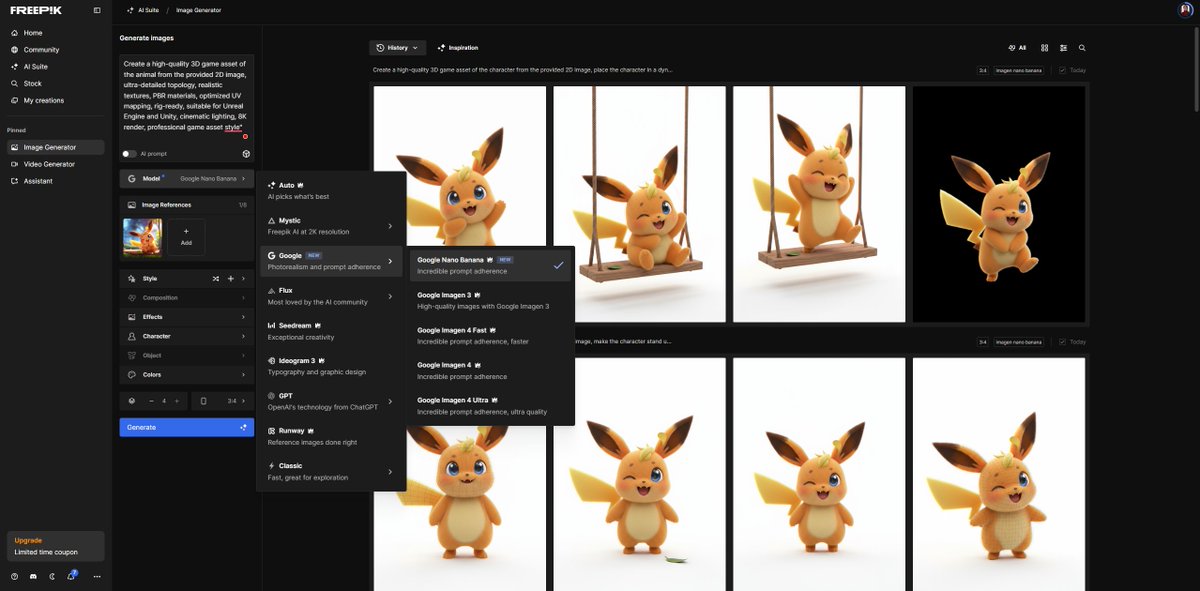The width and height of the screenshot is (1200, 591).
Task: Expand the Object section
Action: click(x=186, y=355)
